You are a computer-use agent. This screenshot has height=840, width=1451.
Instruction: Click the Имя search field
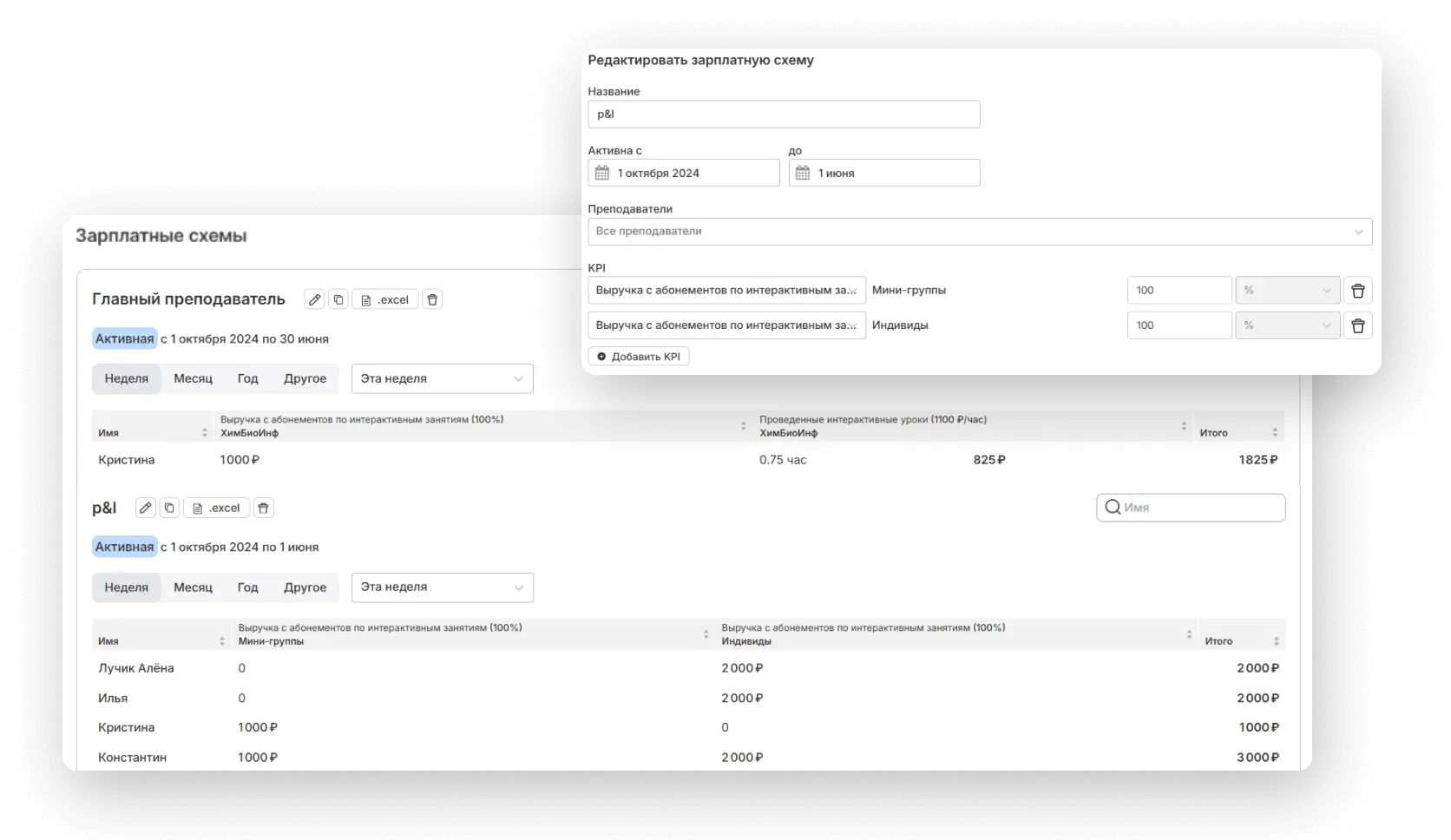[1198, 508]
